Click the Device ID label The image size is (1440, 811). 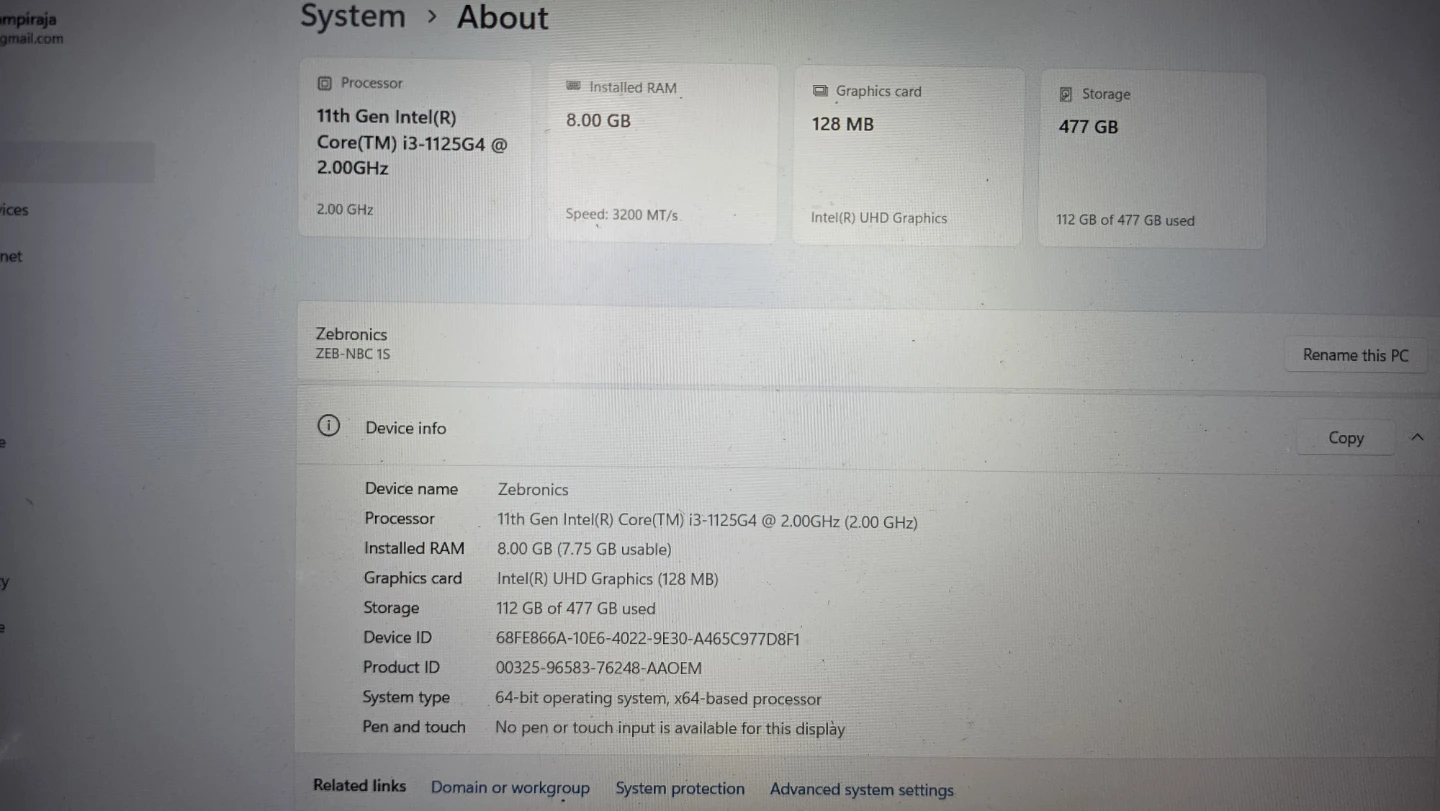(x=397, y=637)
